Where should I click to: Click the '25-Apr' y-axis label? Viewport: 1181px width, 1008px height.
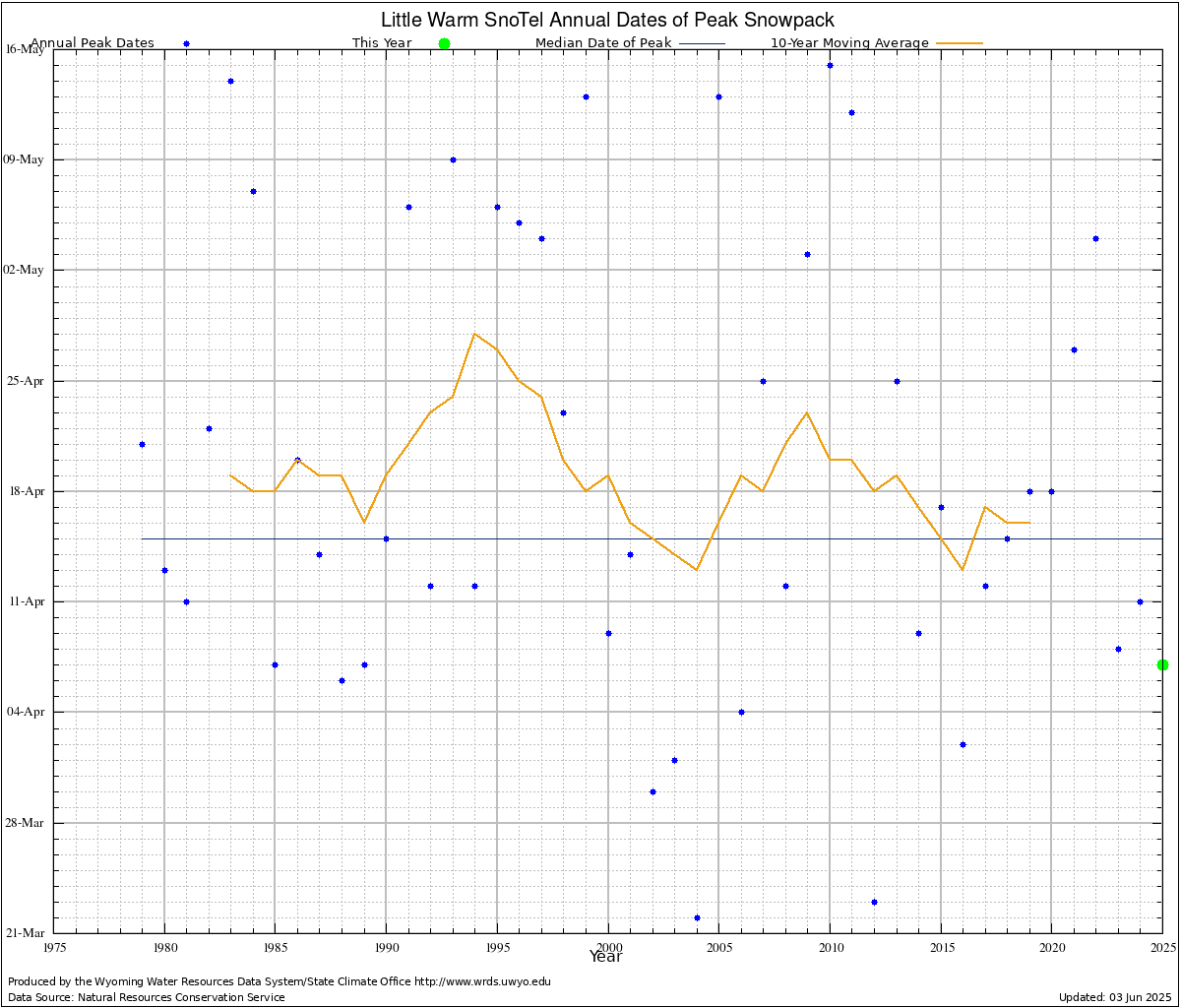pos(27,381)
